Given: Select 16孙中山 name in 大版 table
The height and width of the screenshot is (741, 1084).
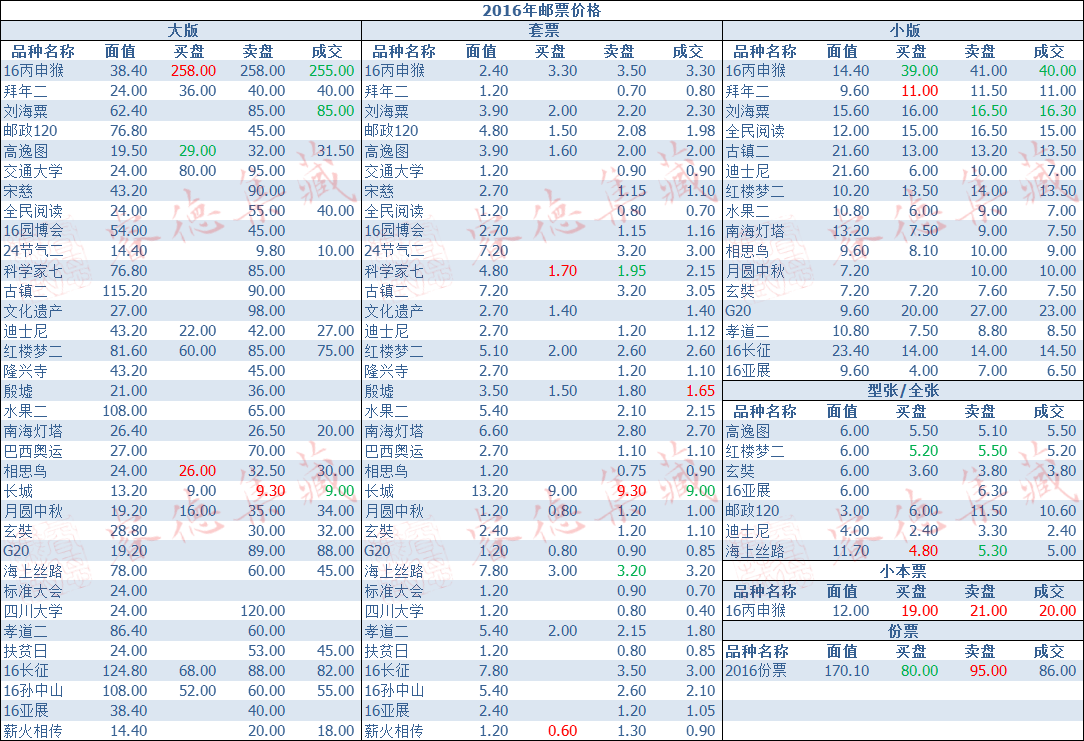Looking at the screenshot, I should [x=32, y=691].
